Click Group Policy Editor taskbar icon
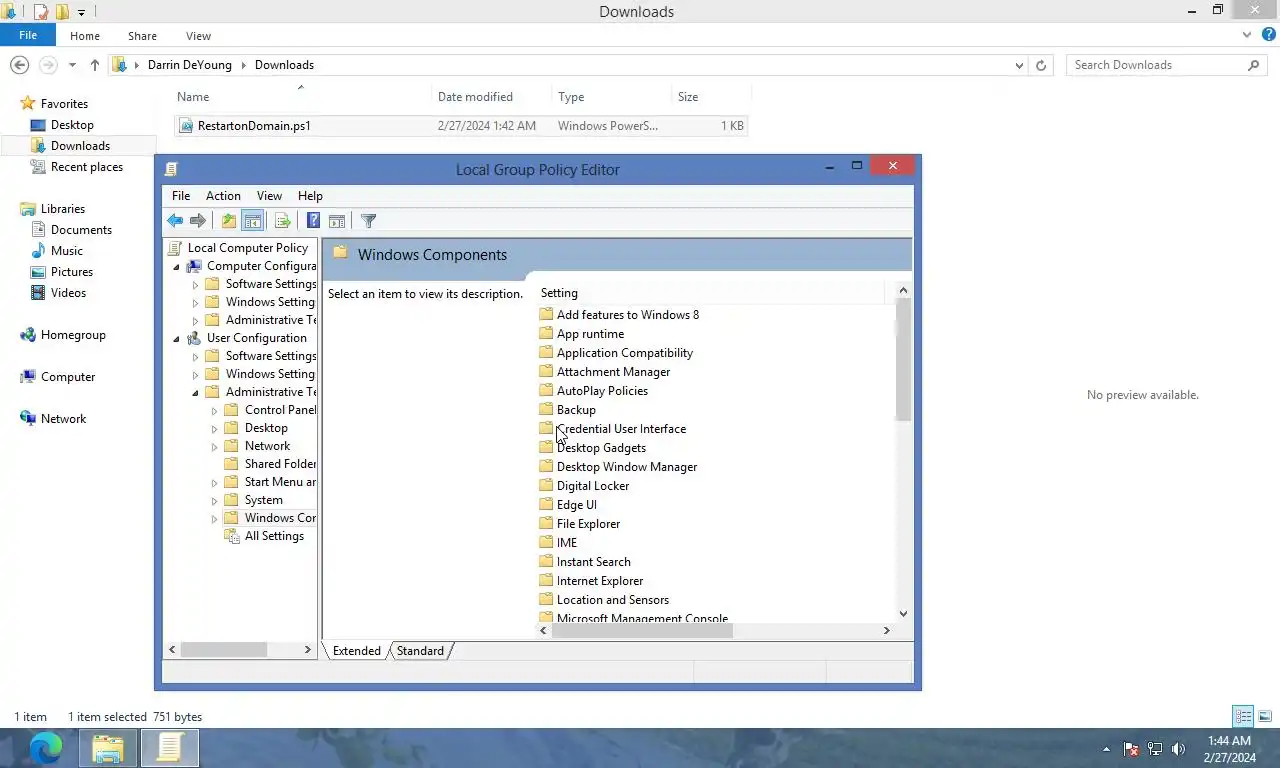Image resolution: width=1280 pixels, height=768 pixels. (169, 748)
